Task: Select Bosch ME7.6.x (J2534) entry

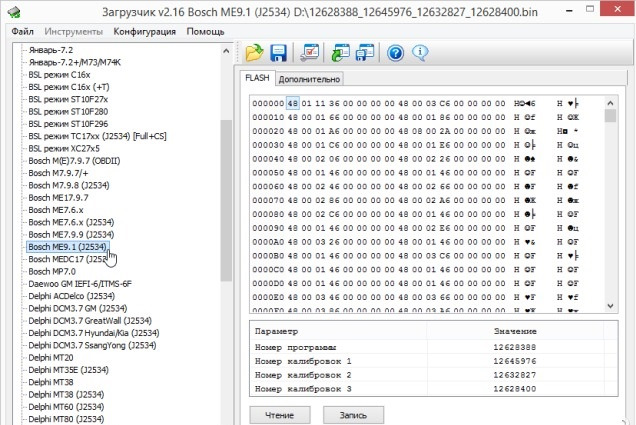Action: (71, 222)
